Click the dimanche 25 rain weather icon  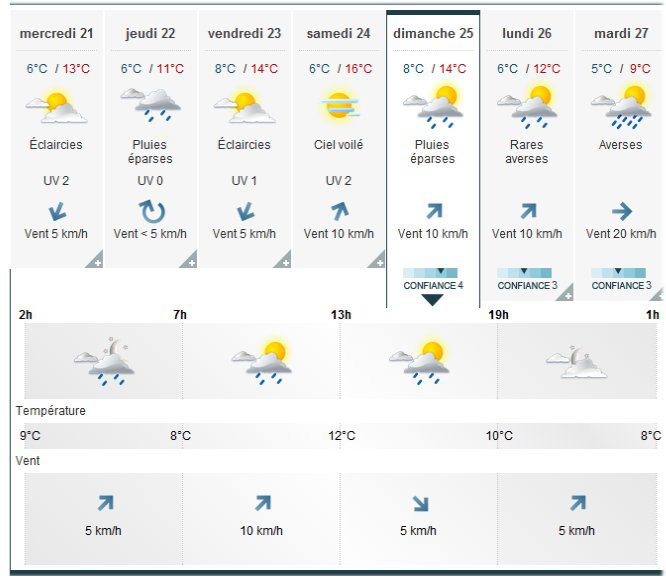(433, 107)
